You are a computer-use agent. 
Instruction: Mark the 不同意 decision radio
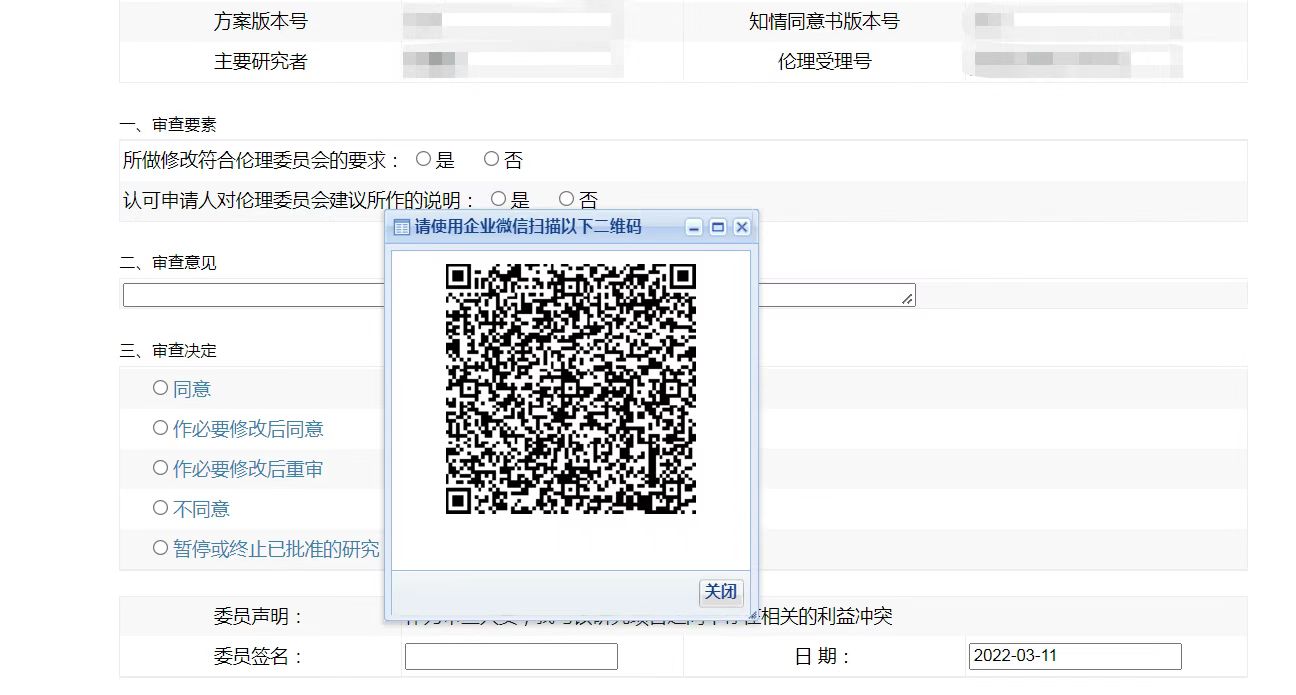(x=160, y=508)
